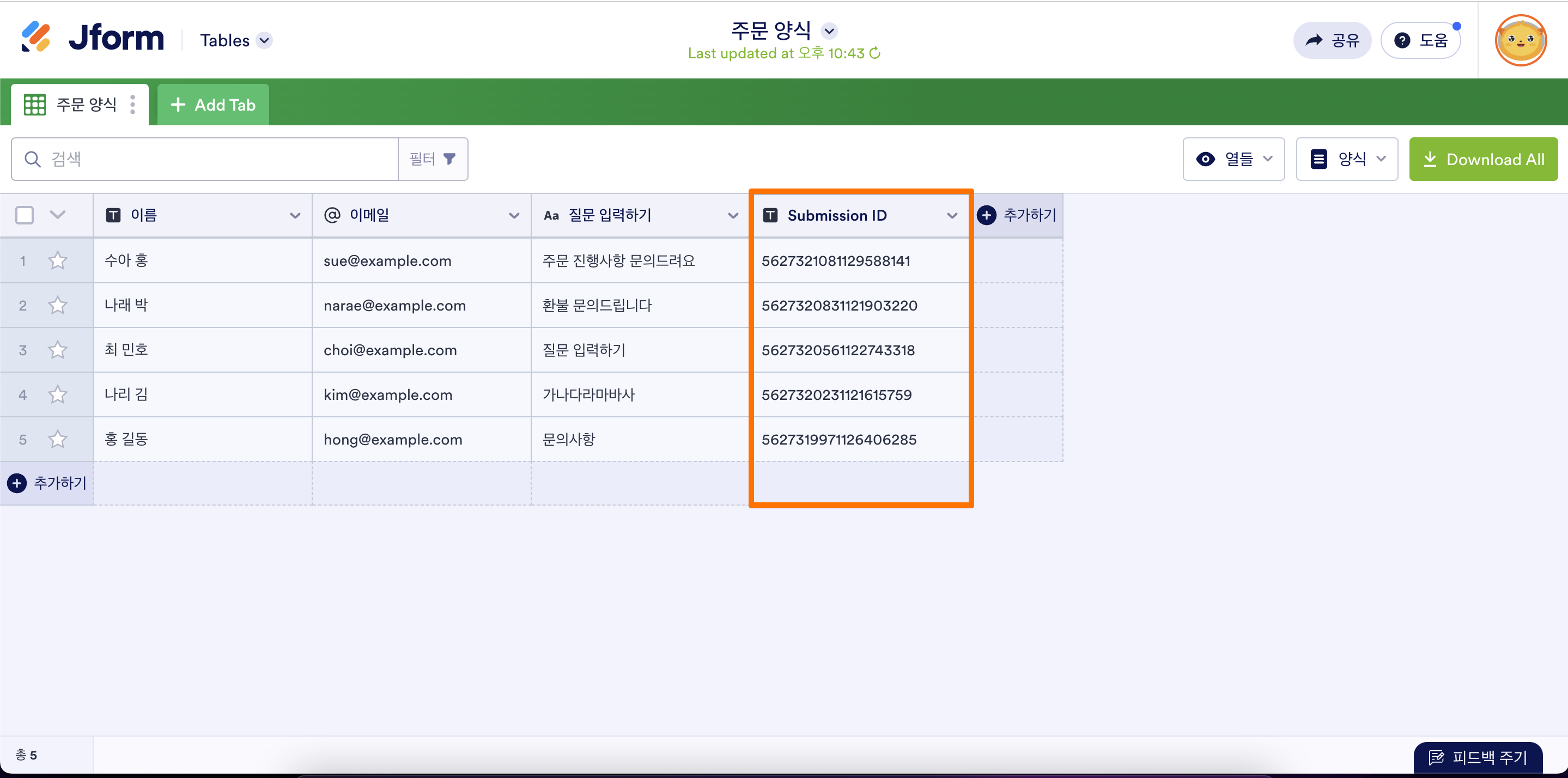Screen dimensions: 1568x778
Task: Star row 3 for 최 민호
Action: 57,350
